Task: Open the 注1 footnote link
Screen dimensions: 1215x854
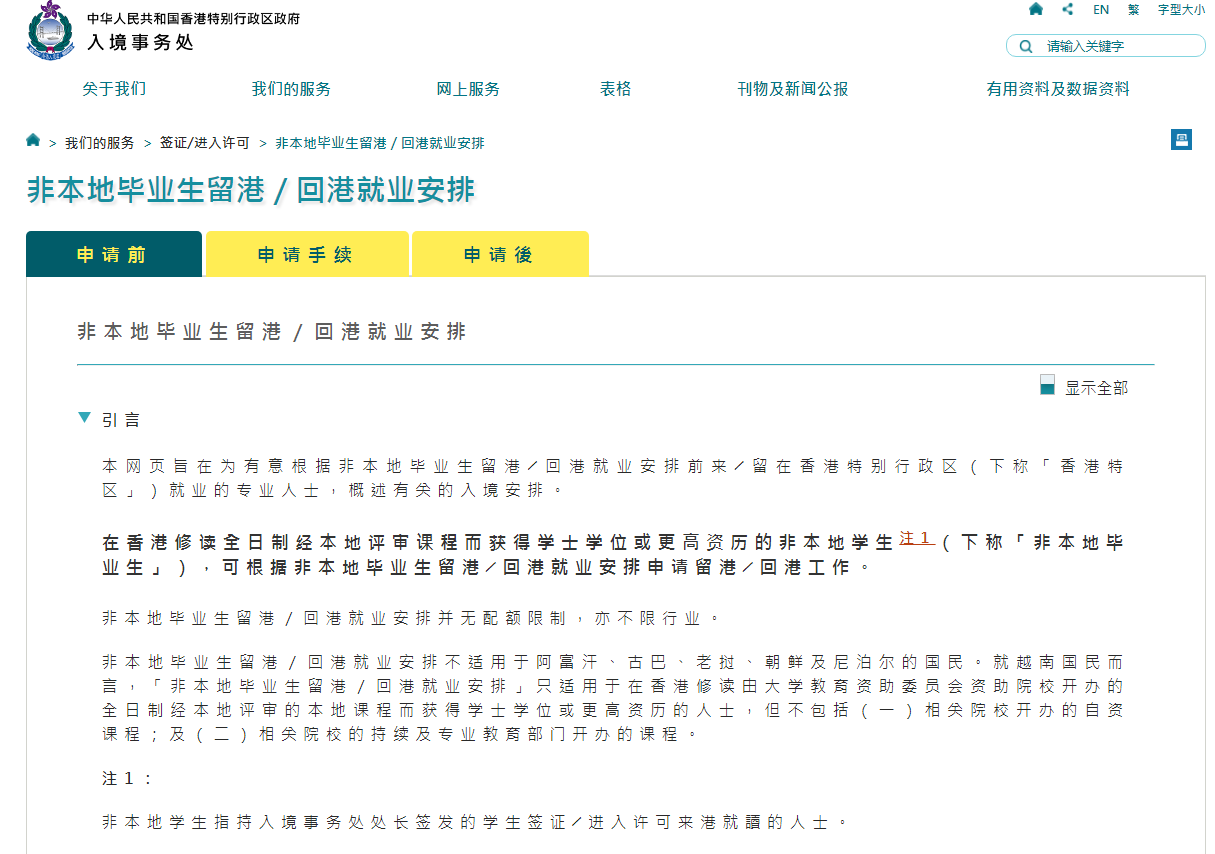Action: coord(916,537)
